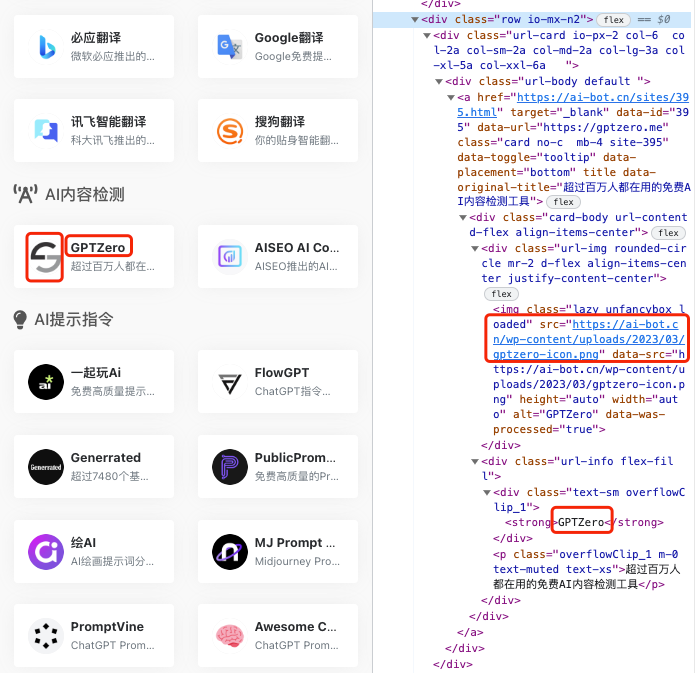Image resolution: width=695 pixels, height=673 pixels.
Task: Click the lightbulb icon beside AI提示指令
Action: 20,319
